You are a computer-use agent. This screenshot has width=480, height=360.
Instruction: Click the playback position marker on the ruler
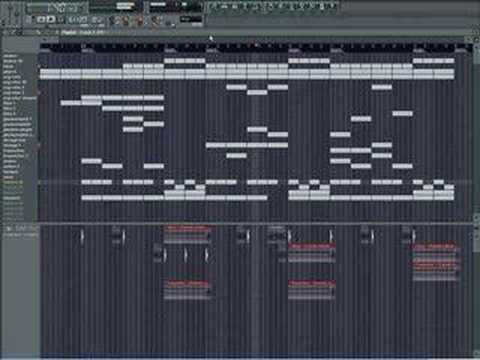coord(256,45)
